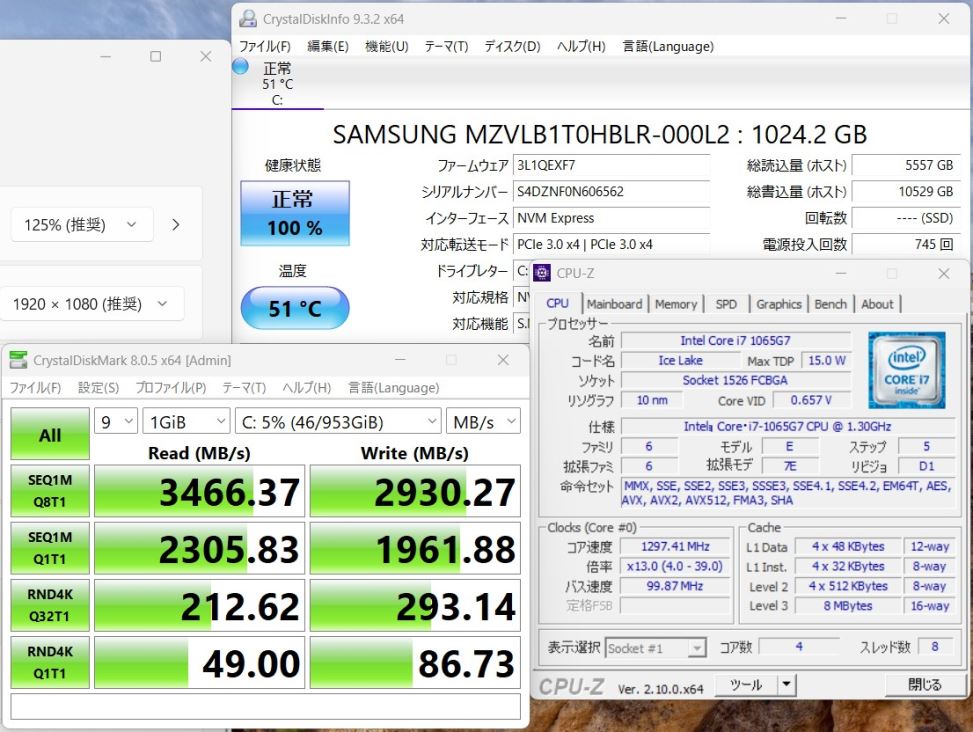This screenshot has width=973, height=732.
Task: Click the SEQ1M Q8T1 read result 3466.37
Action: coord(199,491)
